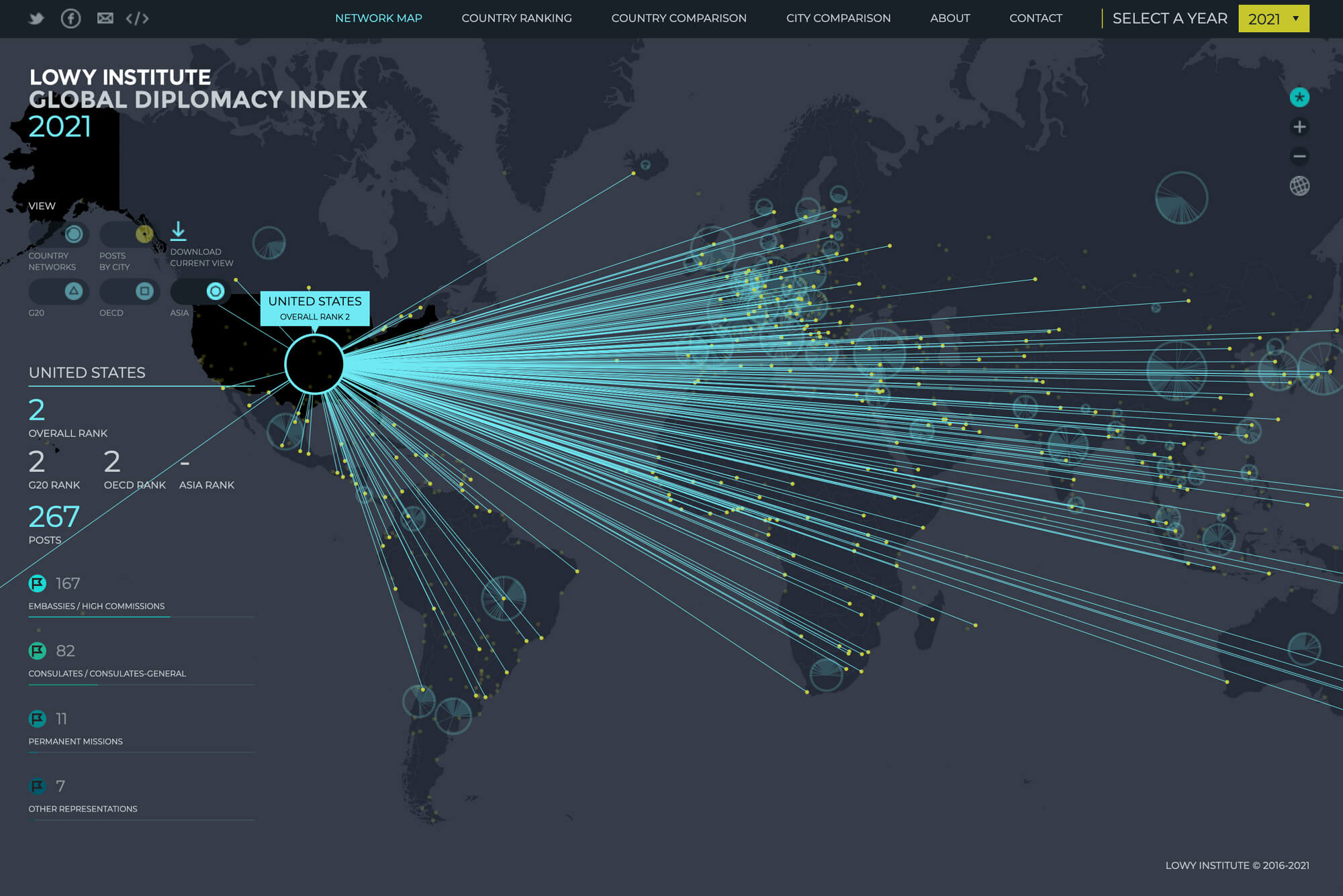Toggle the Asia filter switch
This screenshot has height=896, width=1343.
click(x=200, y=291)
